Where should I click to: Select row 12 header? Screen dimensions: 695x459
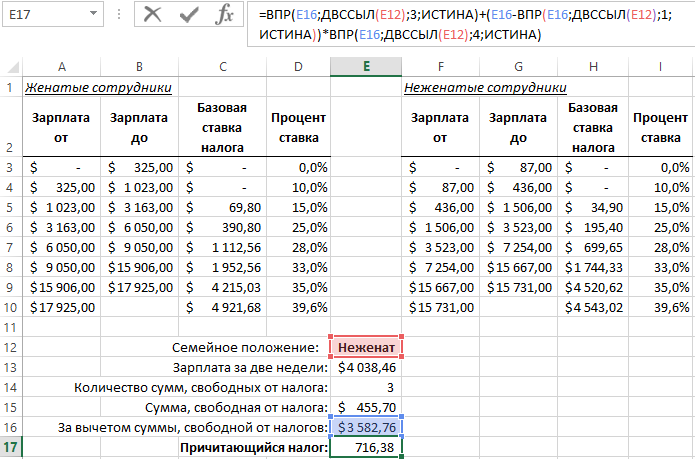point(10,347)
